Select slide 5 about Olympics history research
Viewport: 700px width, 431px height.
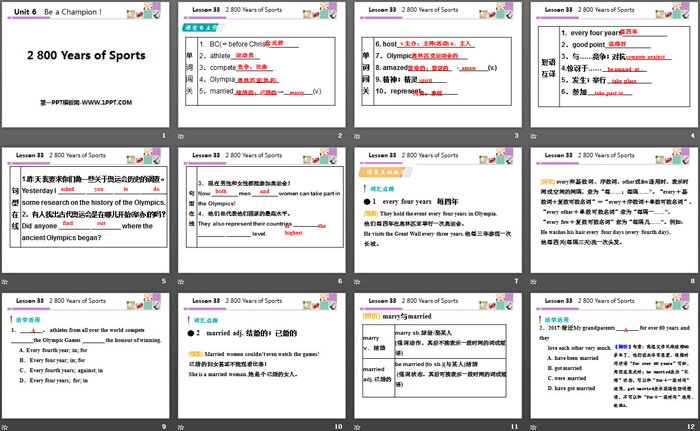[87, 210]
